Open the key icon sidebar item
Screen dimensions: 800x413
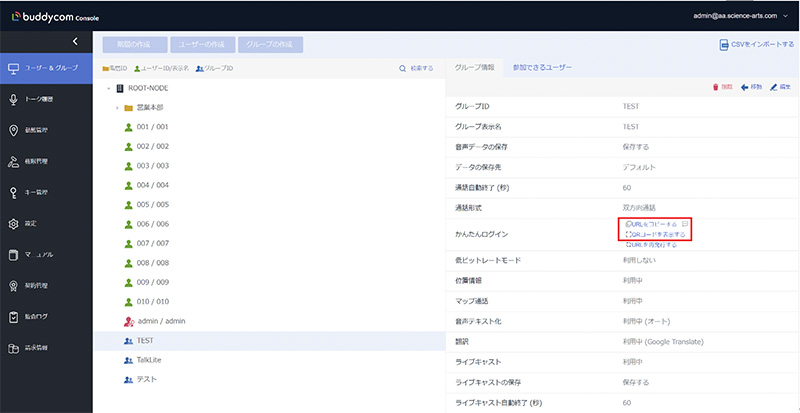[x=14, y=192]
